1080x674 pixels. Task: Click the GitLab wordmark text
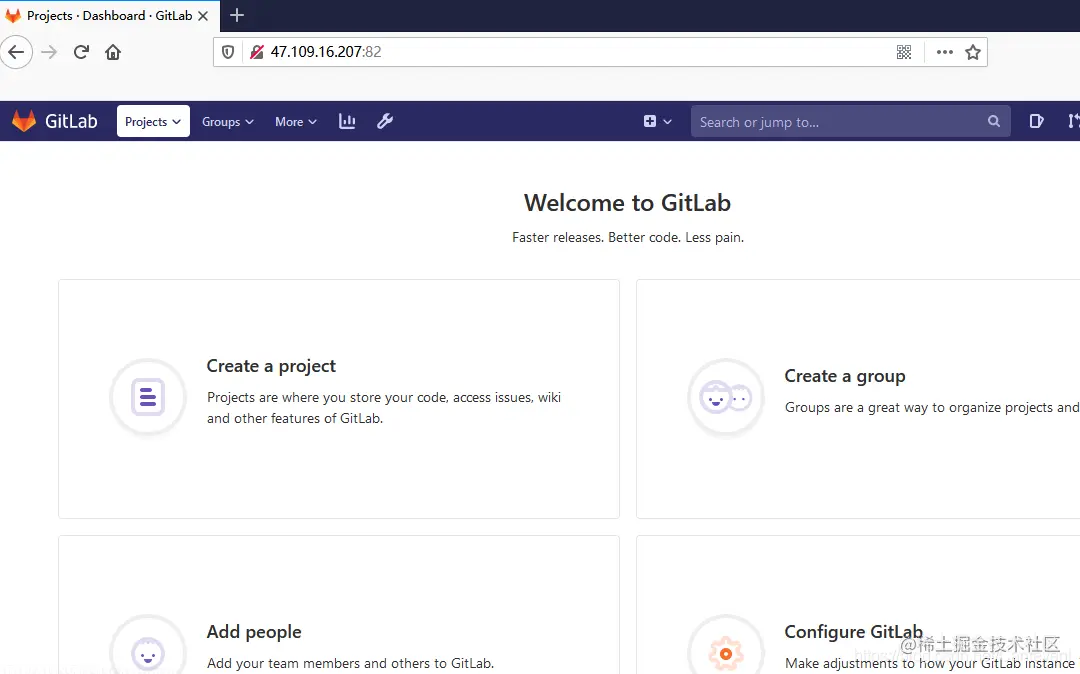coord(71,121)
